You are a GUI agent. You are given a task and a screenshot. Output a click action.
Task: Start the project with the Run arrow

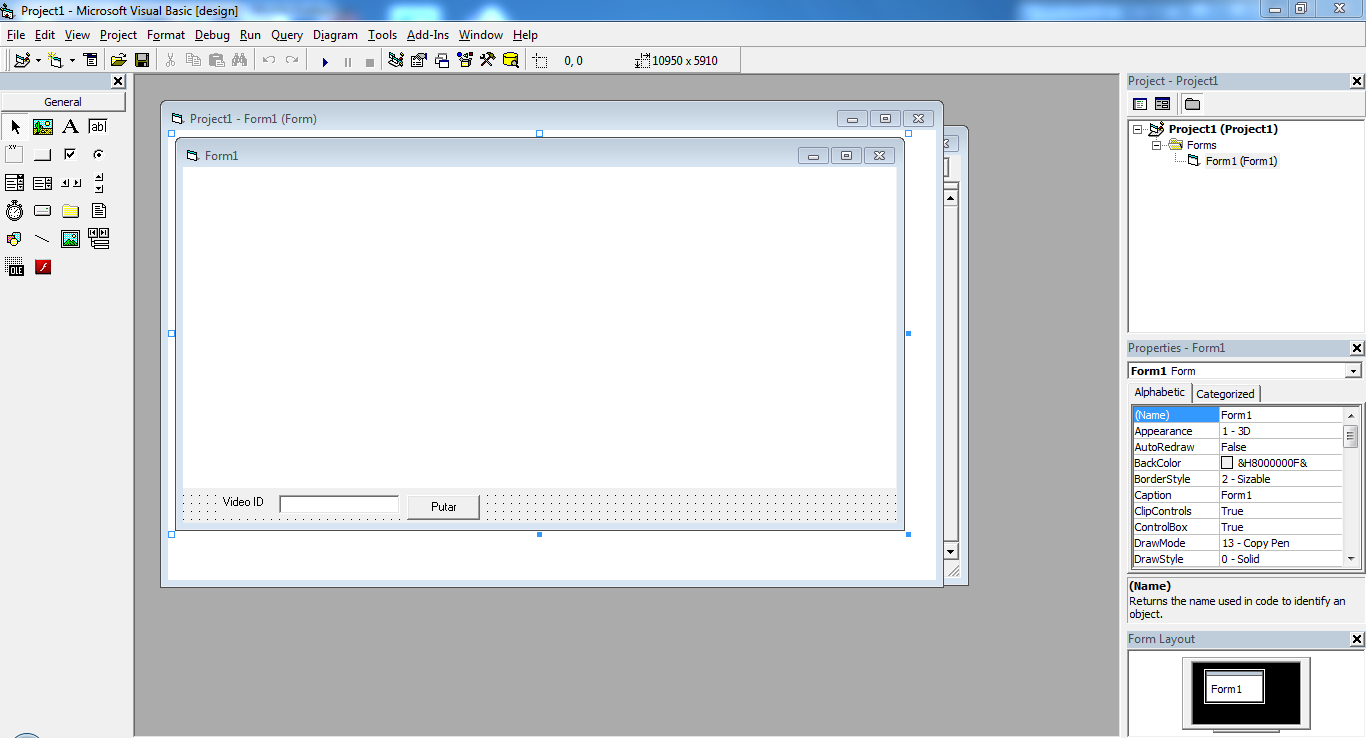click(325, 60)
